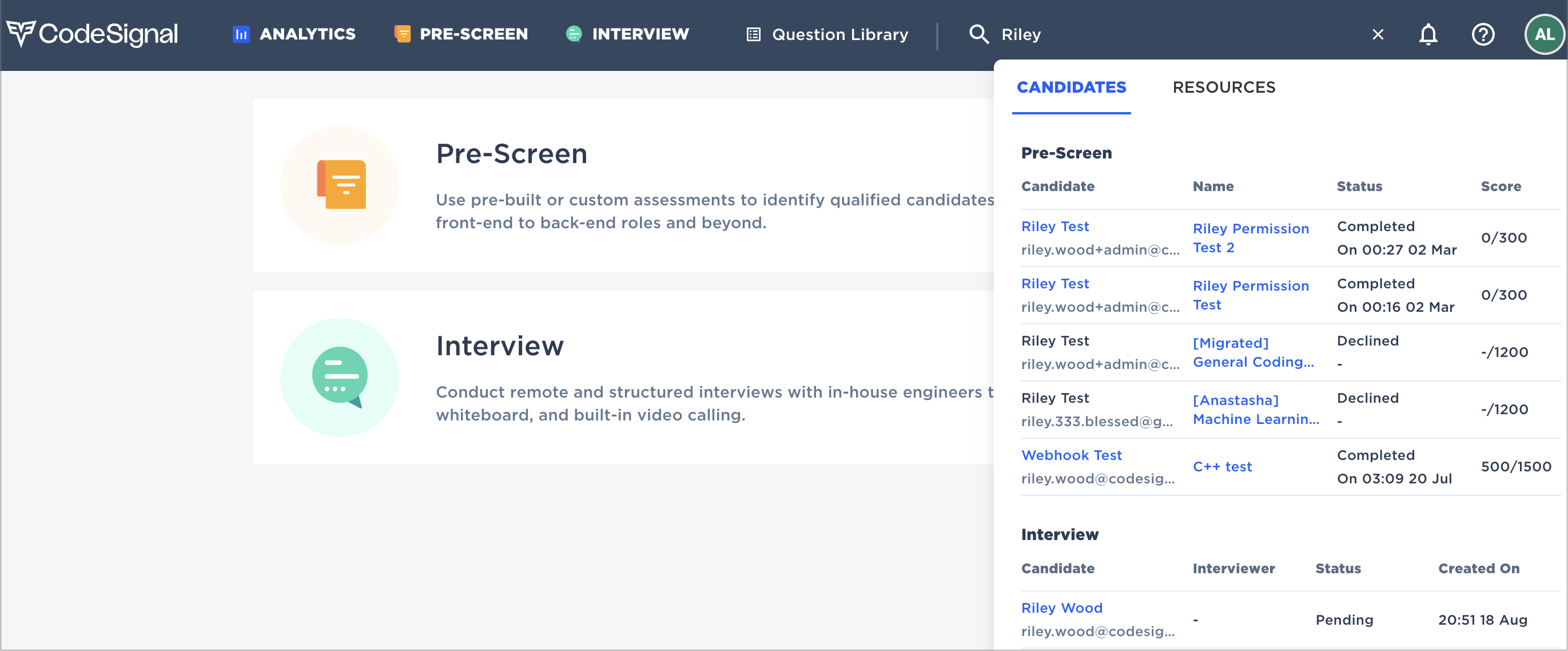Open the Riley Permission Test 2 link
This screenshot has width=1568, height=651.
click(1249, 237)
